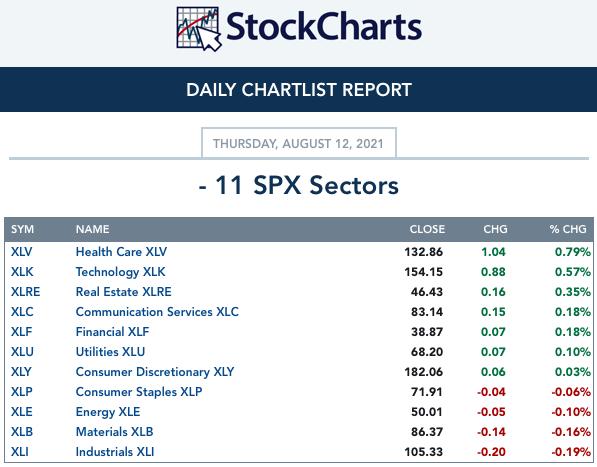Open the XLV symbol link
The image size is (597, 467).
21,252
